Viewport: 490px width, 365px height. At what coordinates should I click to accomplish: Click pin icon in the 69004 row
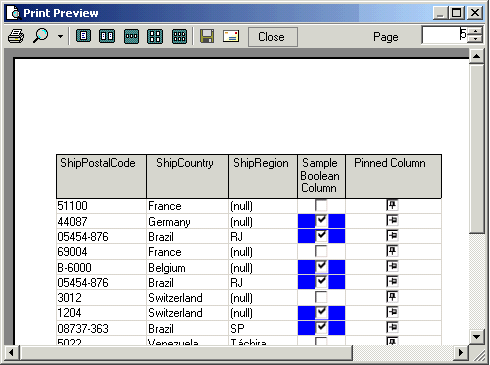tap(392, 251)
